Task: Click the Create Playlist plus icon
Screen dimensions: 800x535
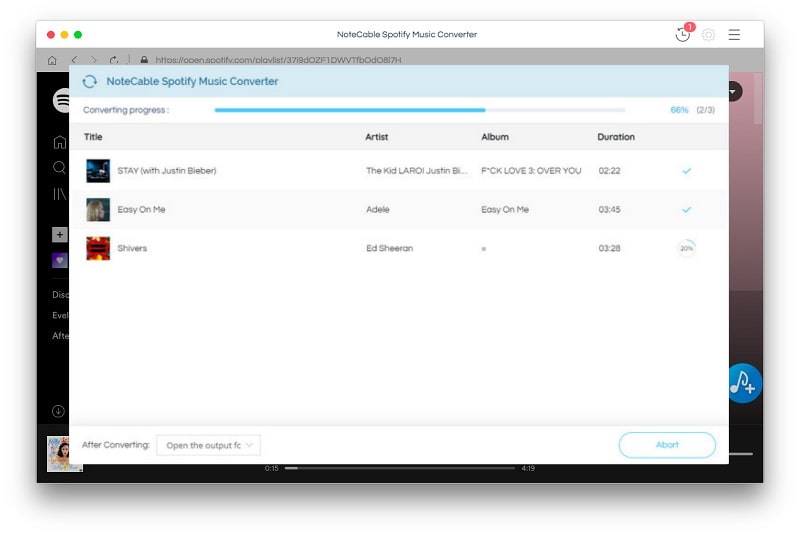Action: tap(60, 235)
